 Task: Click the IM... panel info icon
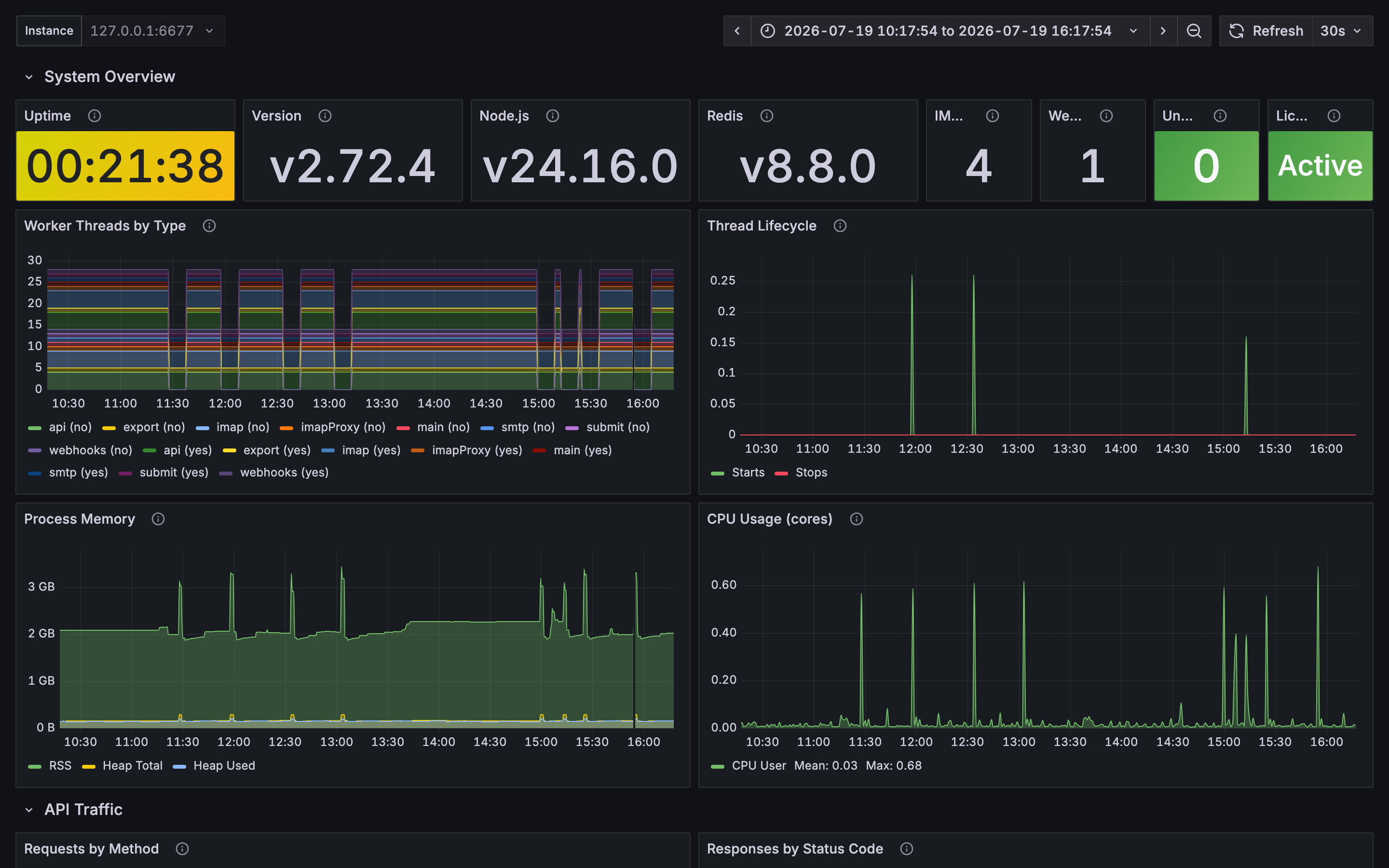click(993, 116)
